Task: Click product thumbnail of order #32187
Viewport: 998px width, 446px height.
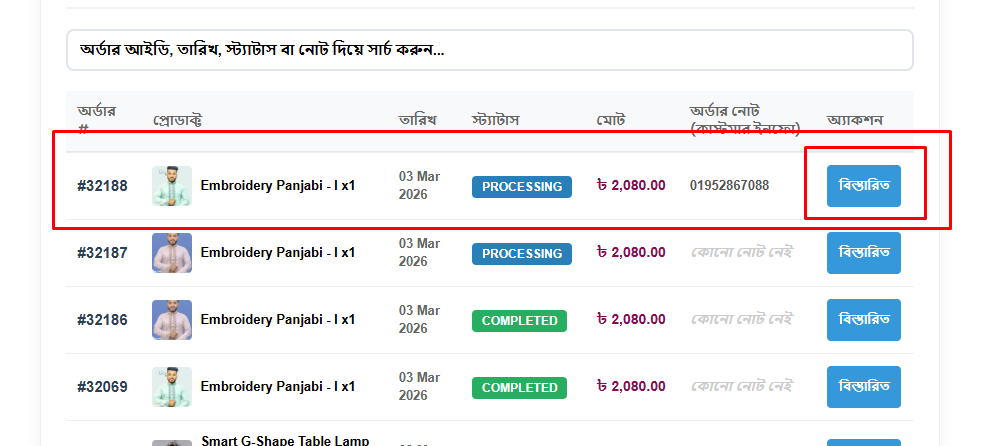Action: 172,253
